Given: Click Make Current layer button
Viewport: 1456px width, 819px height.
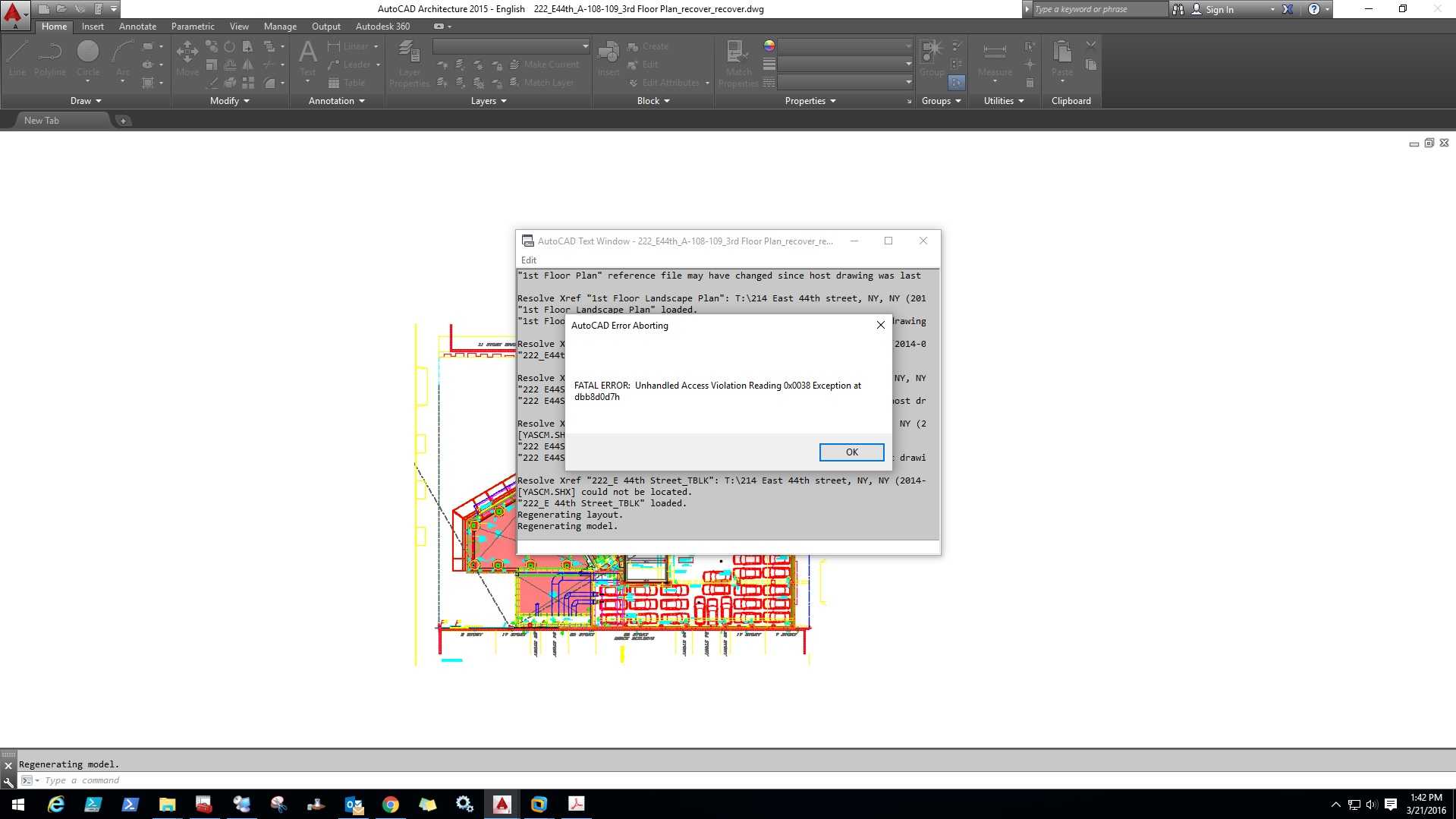Looking at the screenshot, I should (x=544, y=65).
